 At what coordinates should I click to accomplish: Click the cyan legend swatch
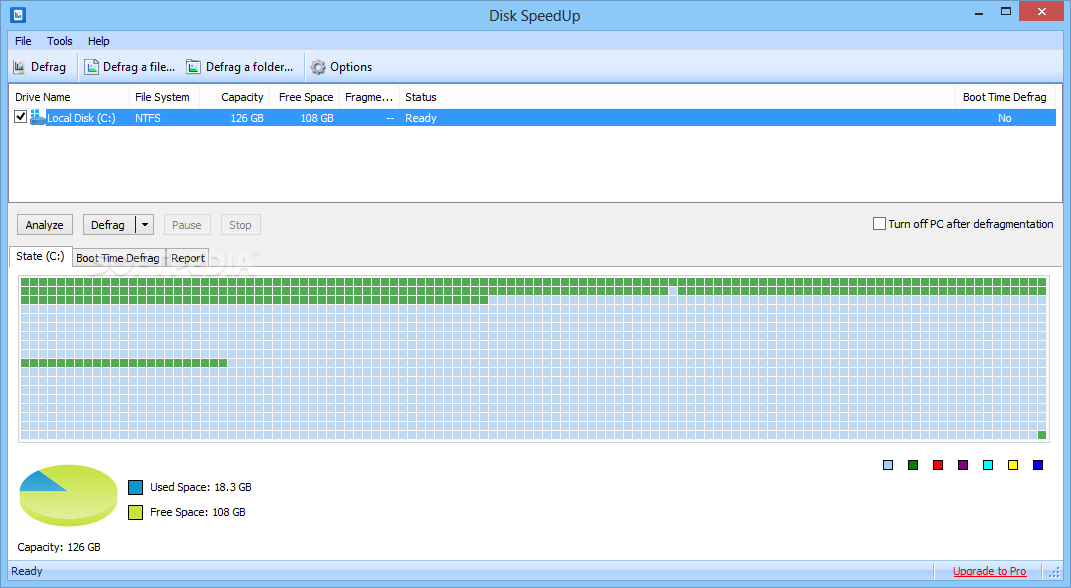pos(988,465)
